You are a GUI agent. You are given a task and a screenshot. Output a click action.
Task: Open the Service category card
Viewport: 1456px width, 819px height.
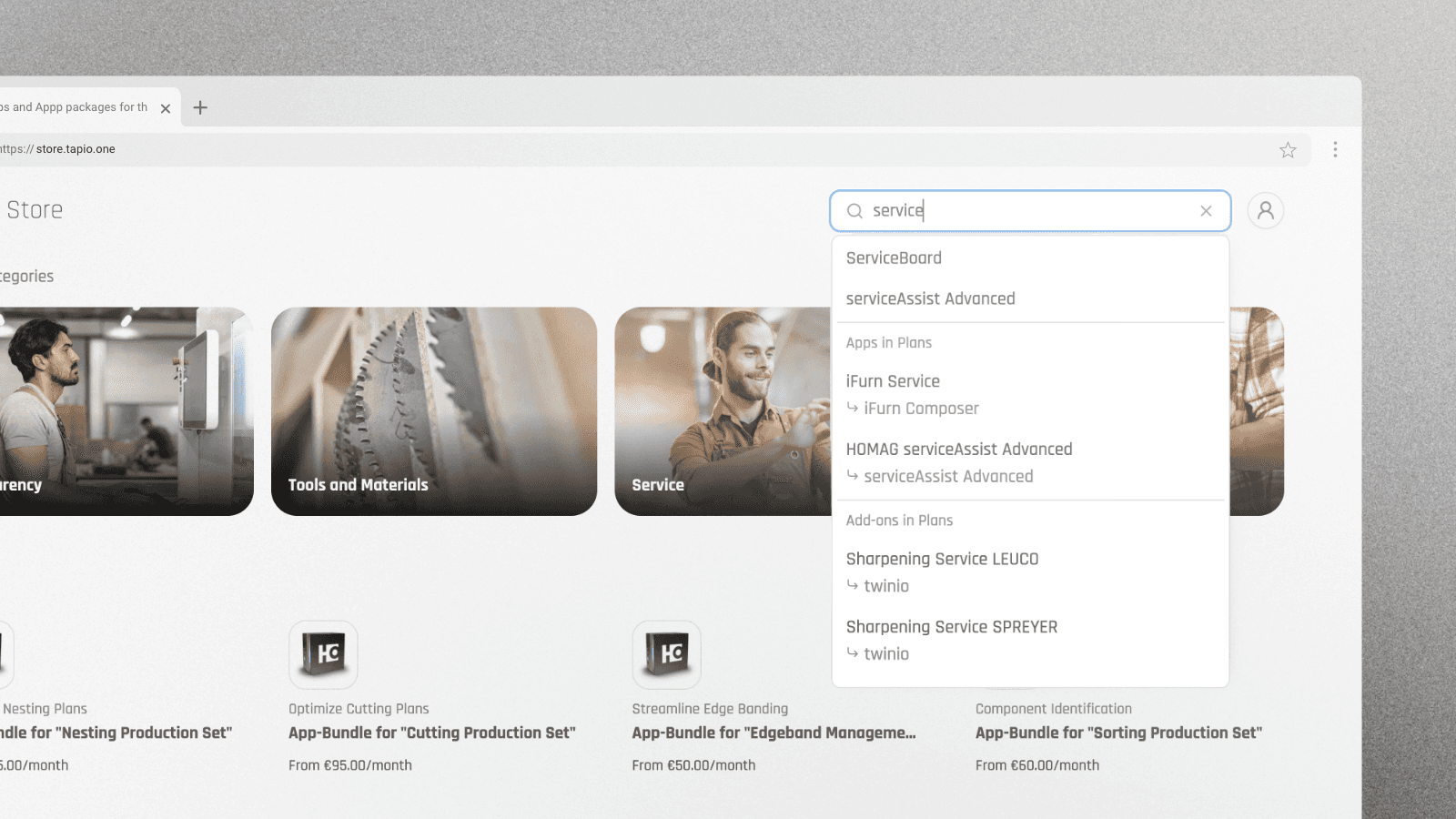click(x=723, y=411)
